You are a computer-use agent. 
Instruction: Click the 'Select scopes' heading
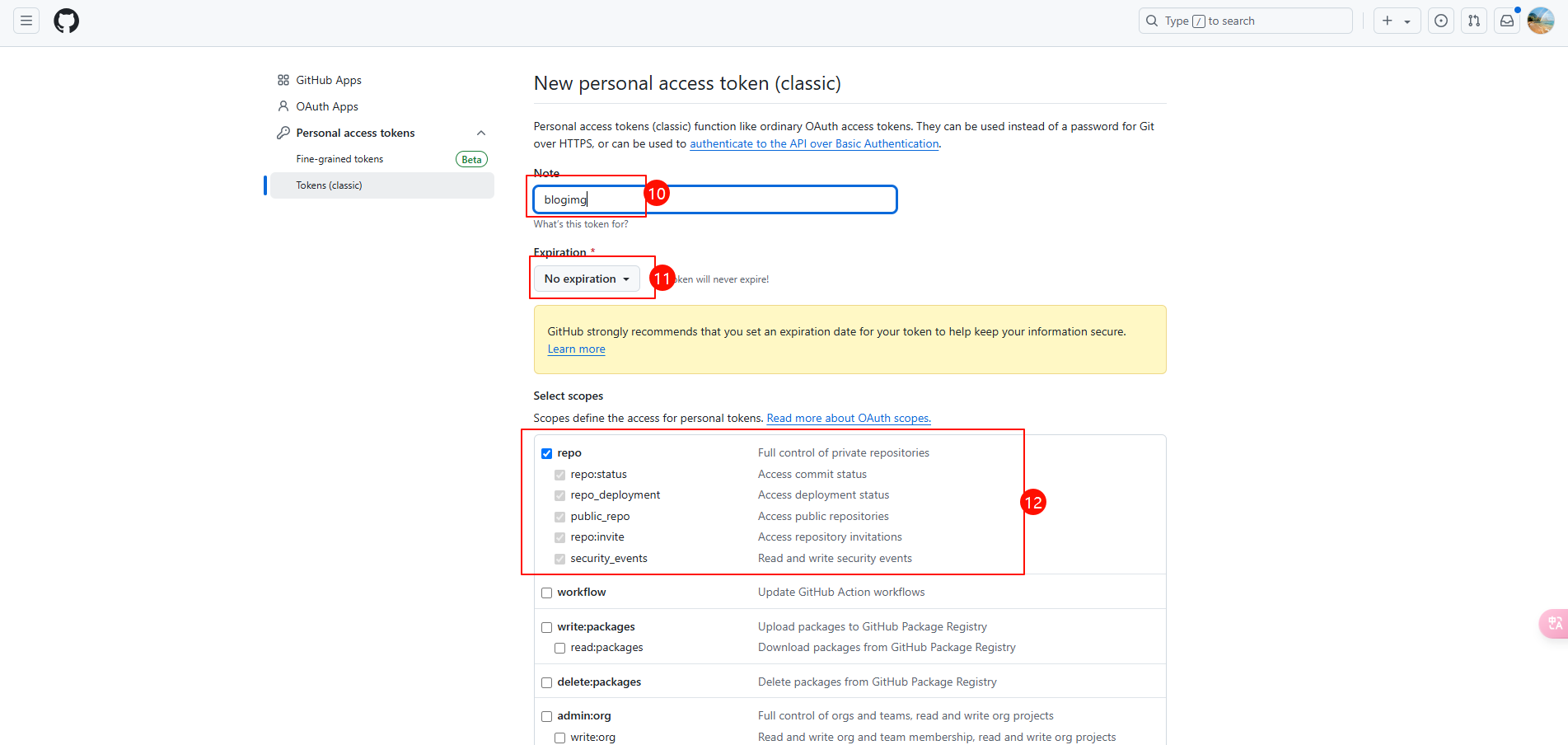569,396
